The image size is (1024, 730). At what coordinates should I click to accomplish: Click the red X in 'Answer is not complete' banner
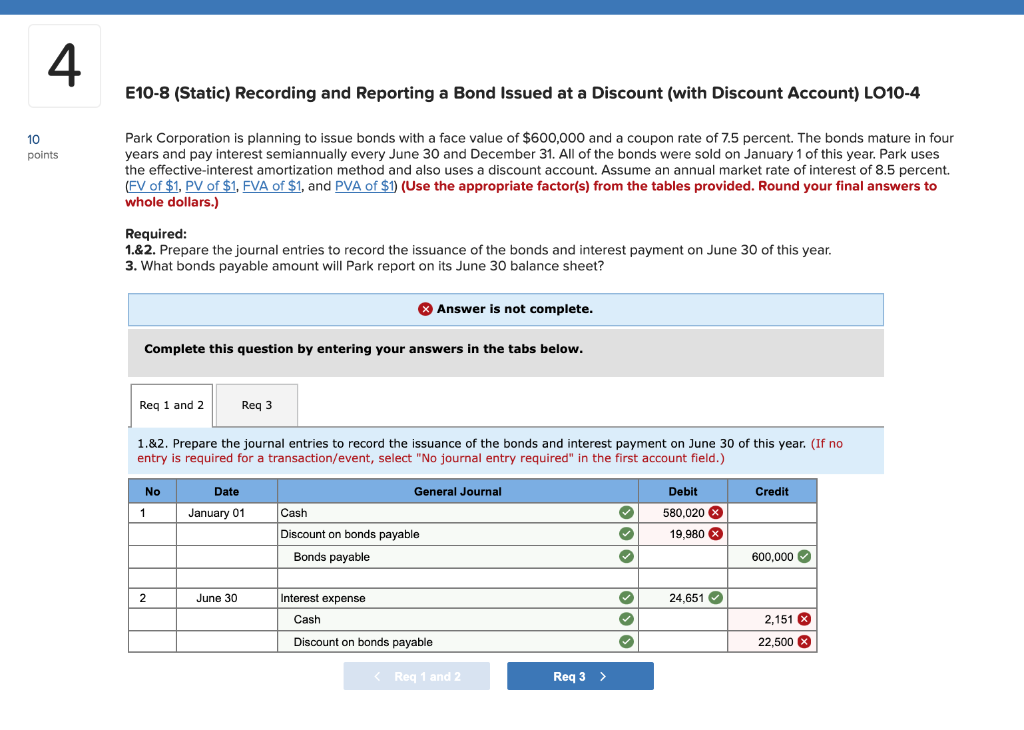426,308
